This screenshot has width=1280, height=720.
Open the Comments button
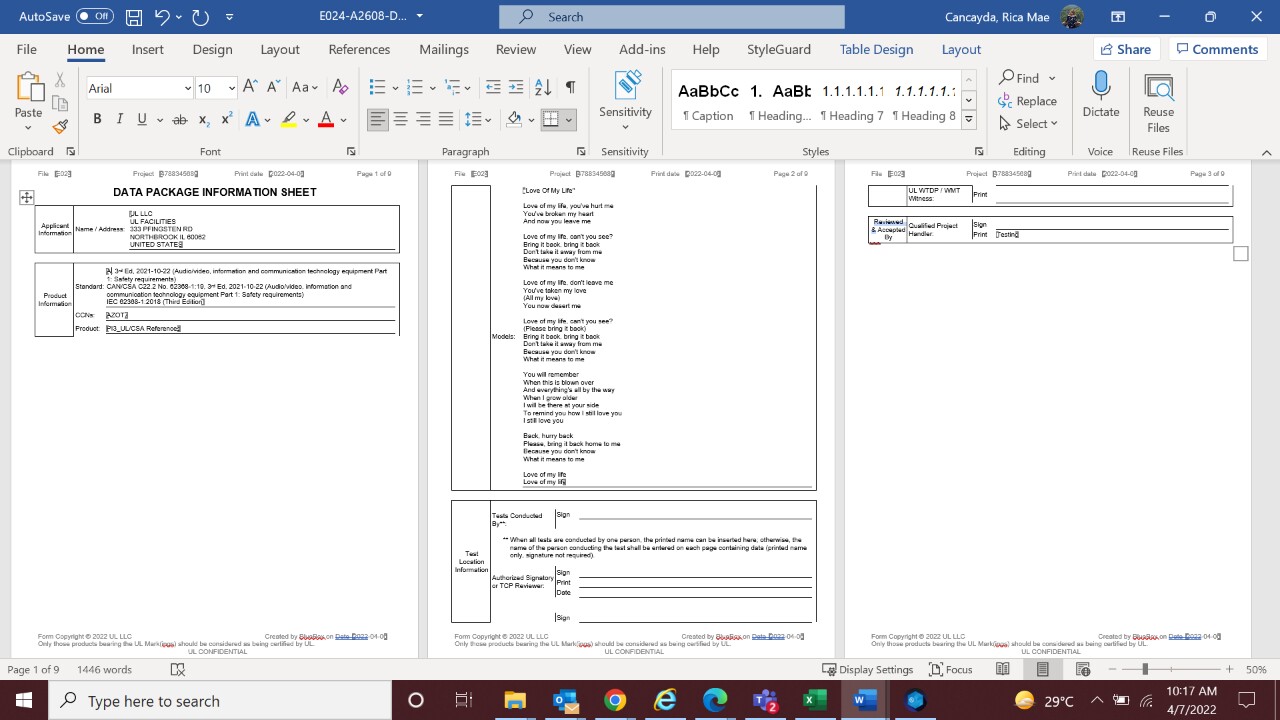1216,49
